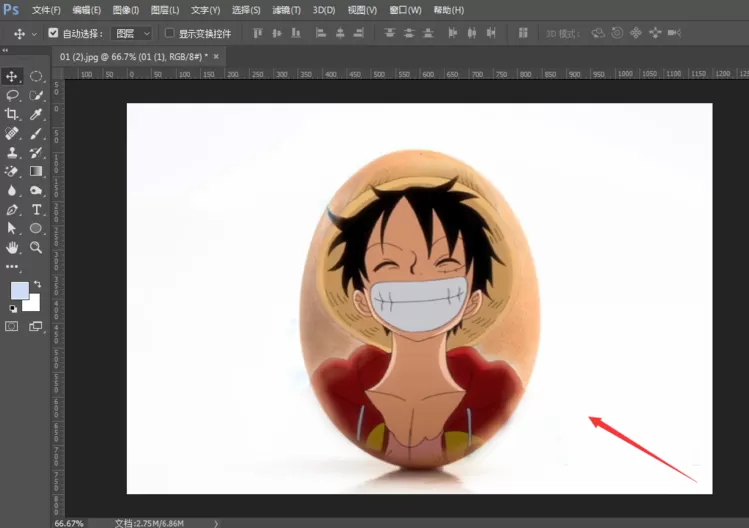This screenshot has width=749, height=528.
Task: Collapse the toolbox with double-arrow
Action: [5, 50]
